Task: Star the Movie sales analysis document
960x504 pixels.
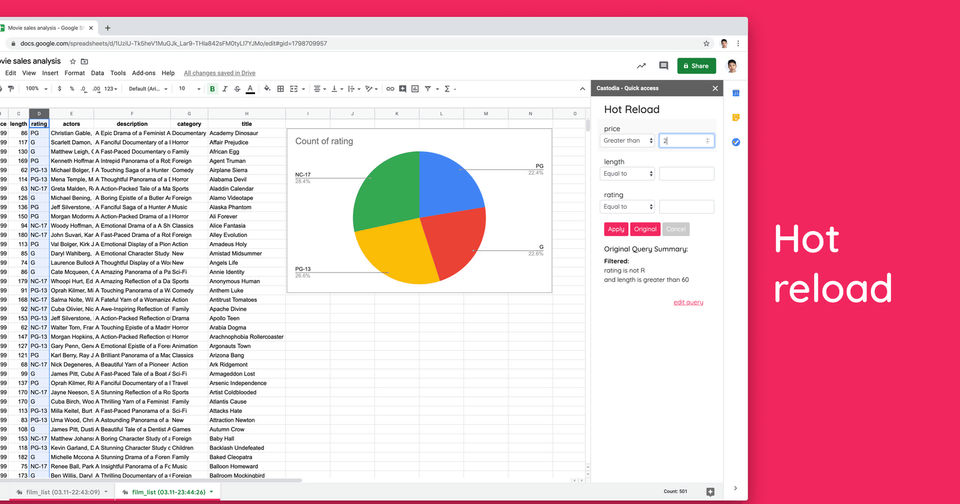Action: [73, 61]
